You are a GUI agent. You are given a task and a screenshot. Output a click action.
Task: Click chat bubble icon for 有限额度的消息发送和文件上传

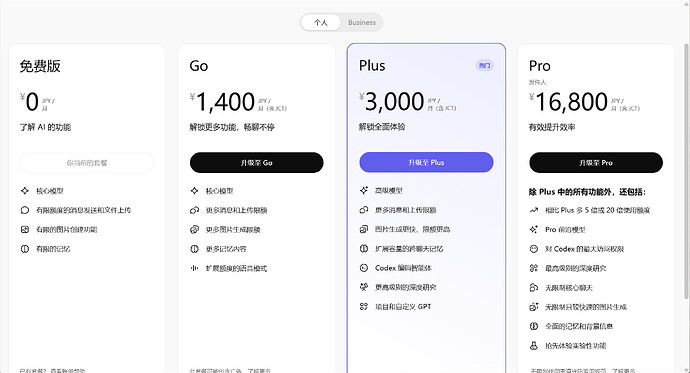tap(25, 210)
